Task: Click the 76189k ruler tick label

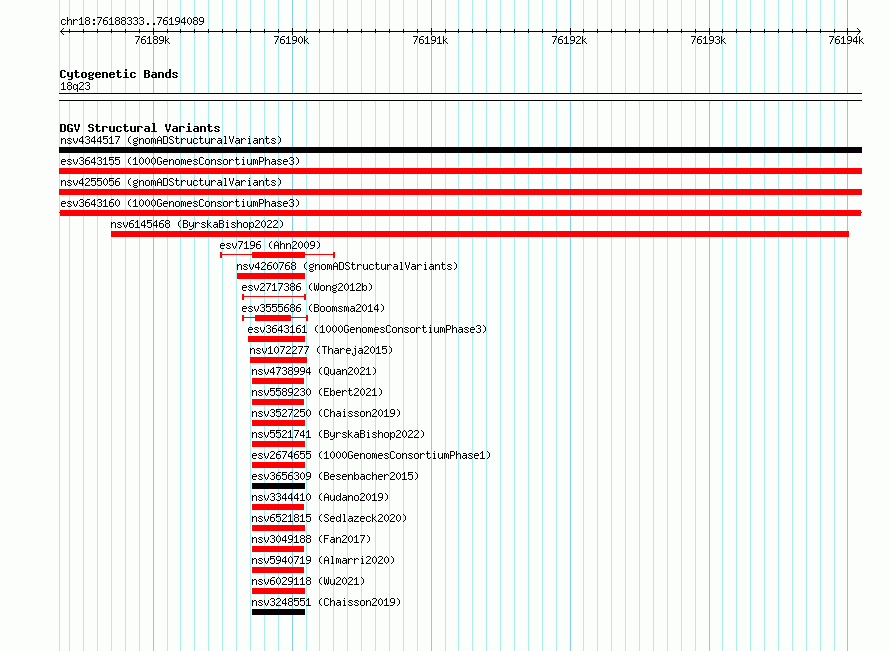Action: [x=152, y=40]
